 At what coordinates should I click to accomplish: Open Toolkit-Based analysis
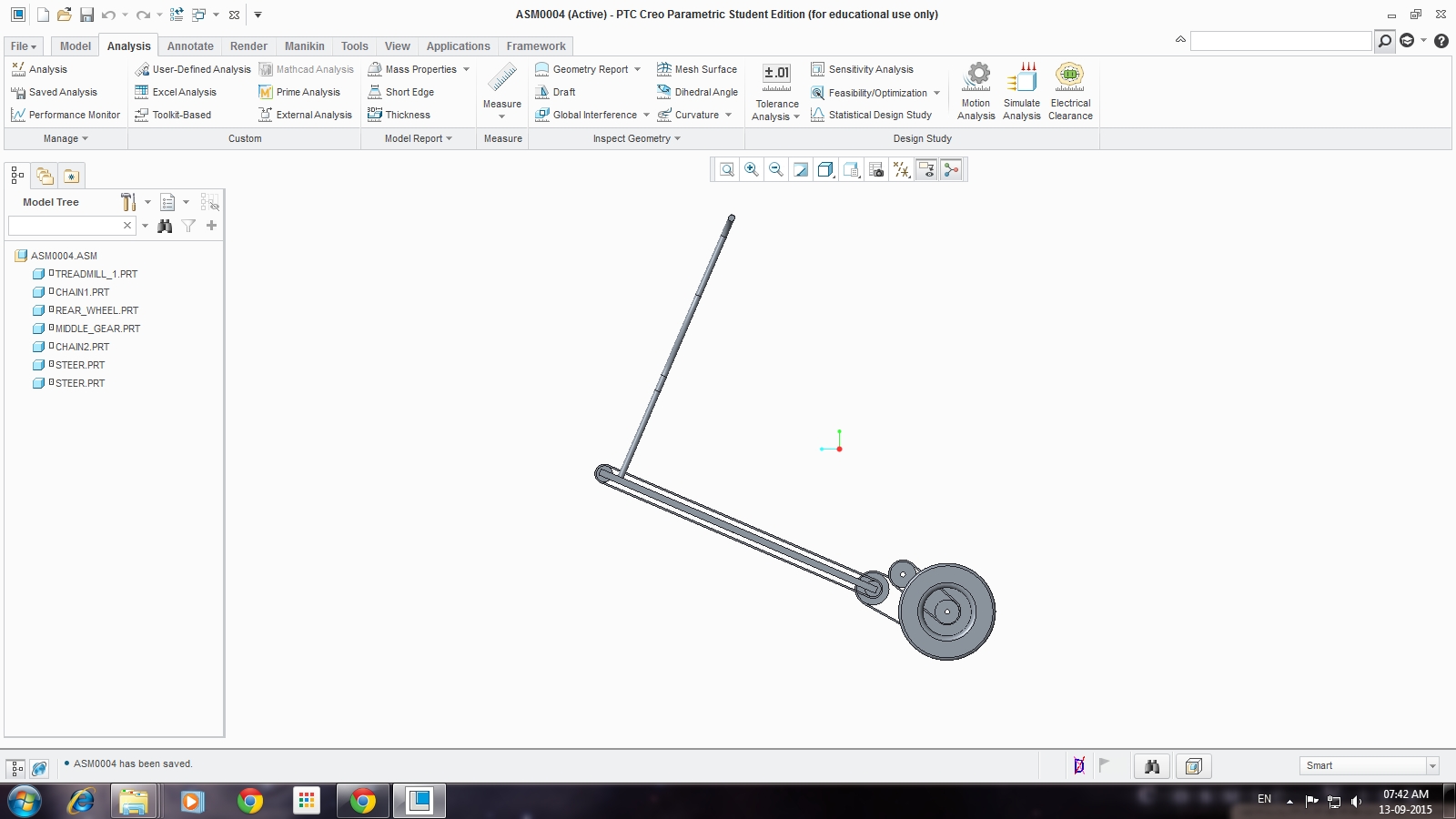[173, 115]
